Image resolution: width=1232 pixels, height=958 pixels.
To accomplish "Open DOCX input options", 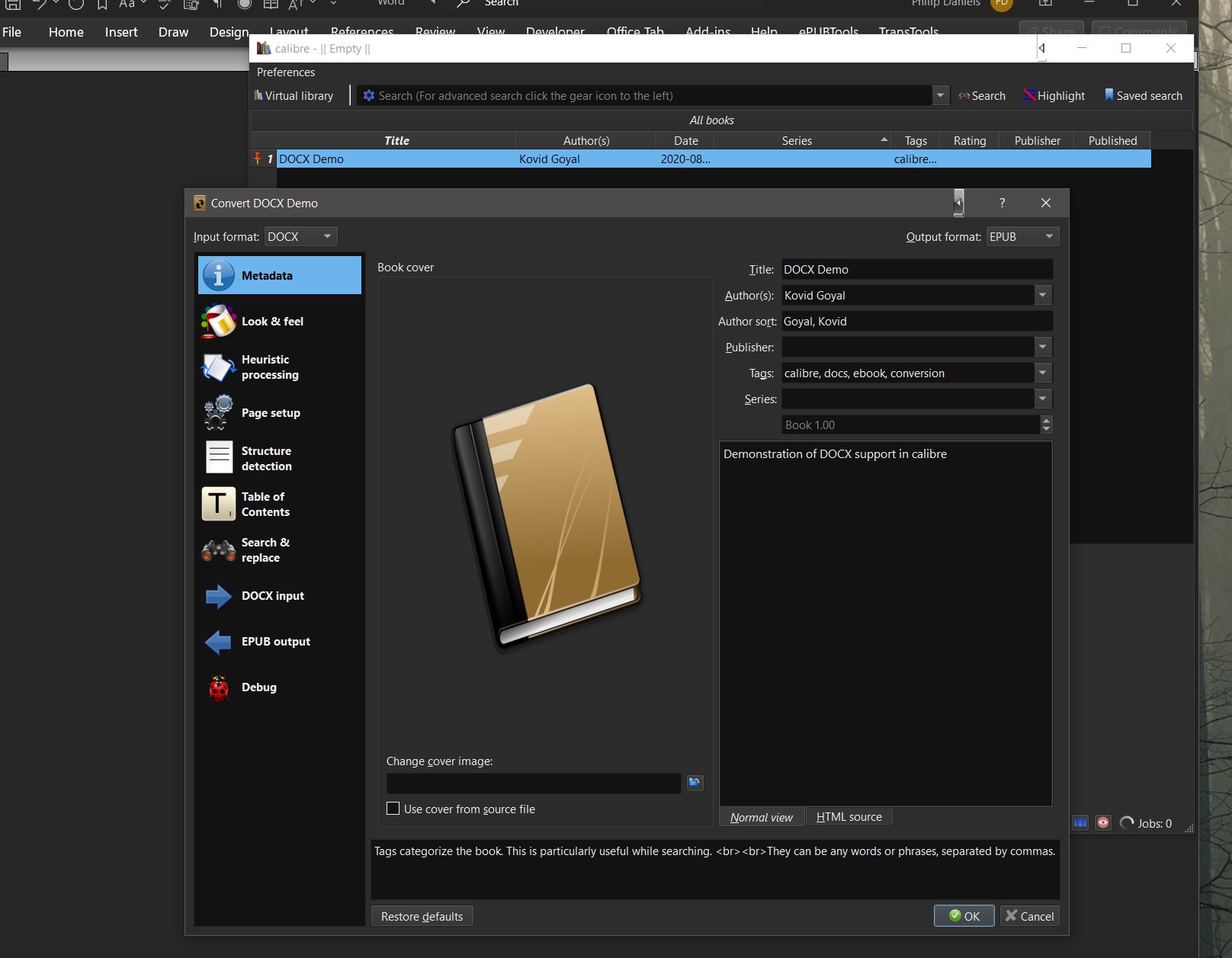I will [279, 595].
